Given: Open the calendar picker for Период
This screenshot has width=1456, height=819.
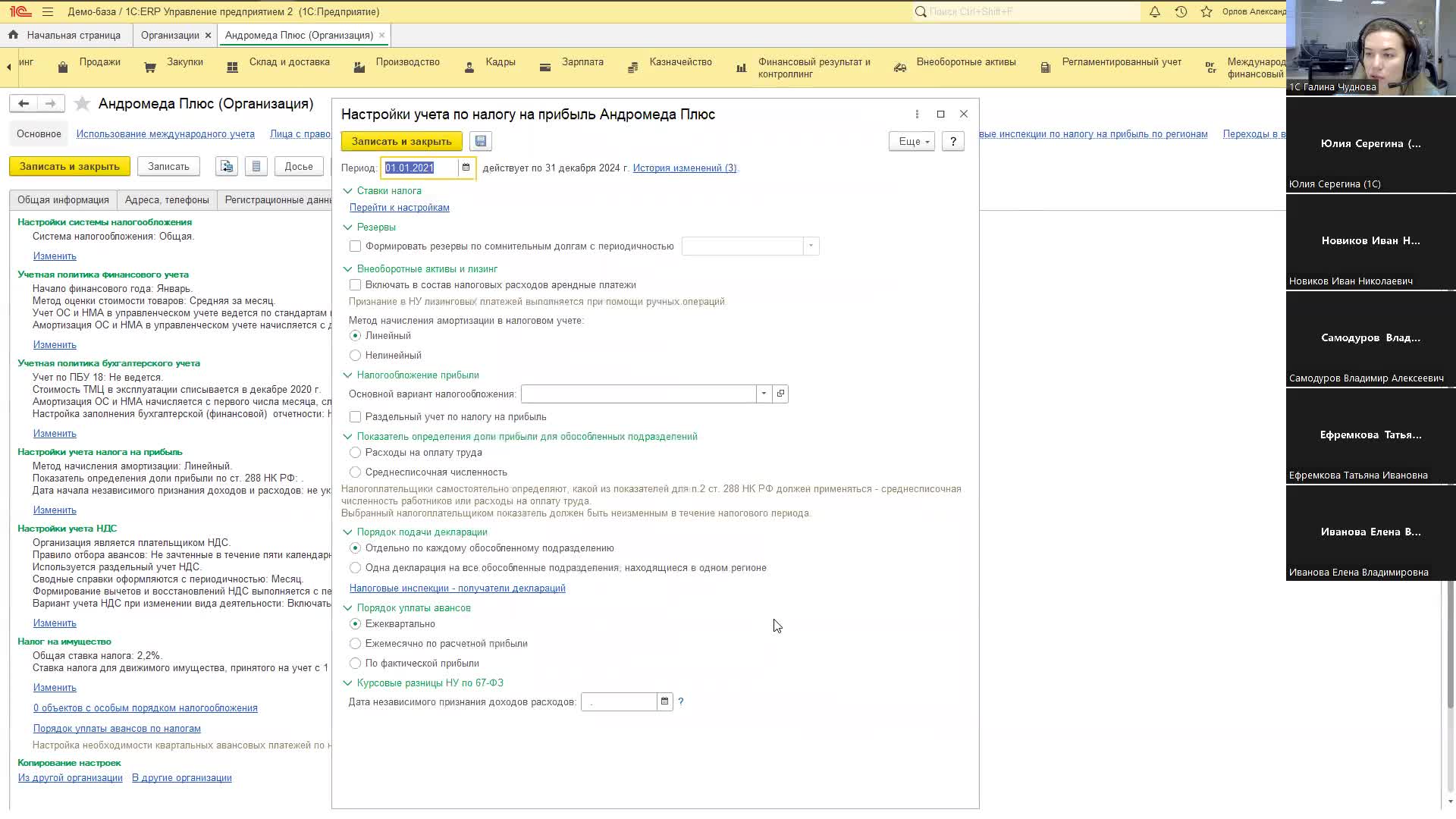Looking at the screenshot, I should [466, 168].
